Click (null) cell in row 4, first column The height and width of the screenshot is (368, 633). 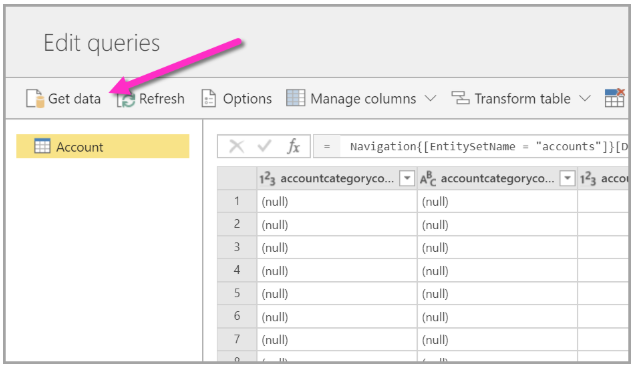337,270
